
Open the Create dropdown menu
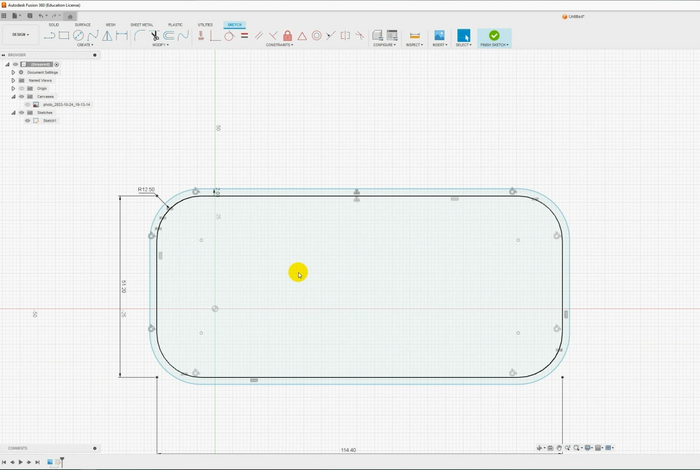click(x=85, y=45)
